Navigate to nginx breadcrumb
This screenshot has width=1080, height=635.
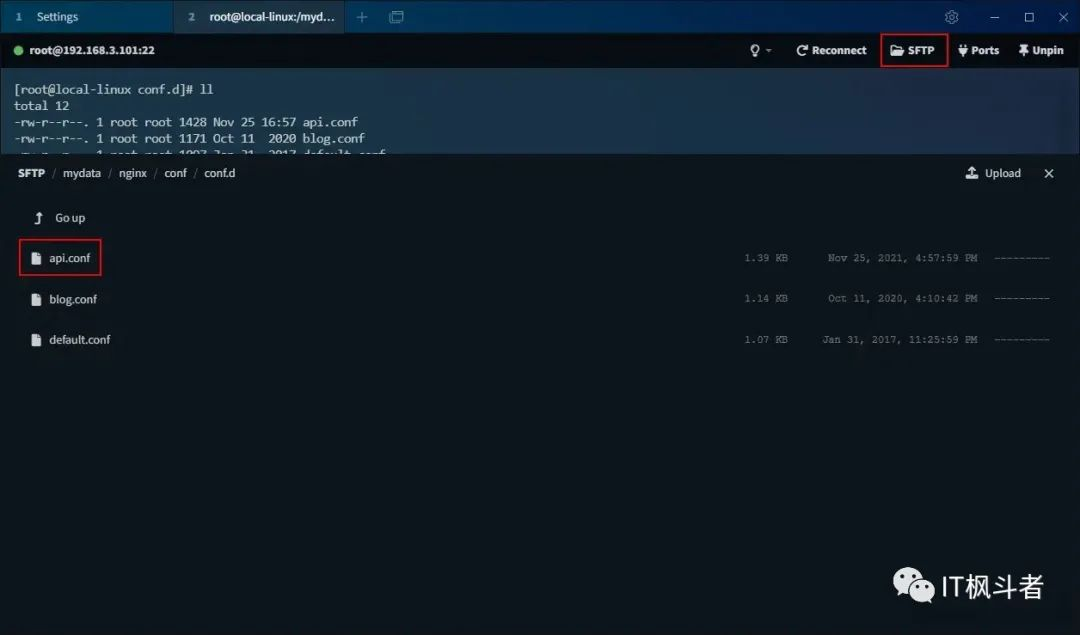click(132, 173)
